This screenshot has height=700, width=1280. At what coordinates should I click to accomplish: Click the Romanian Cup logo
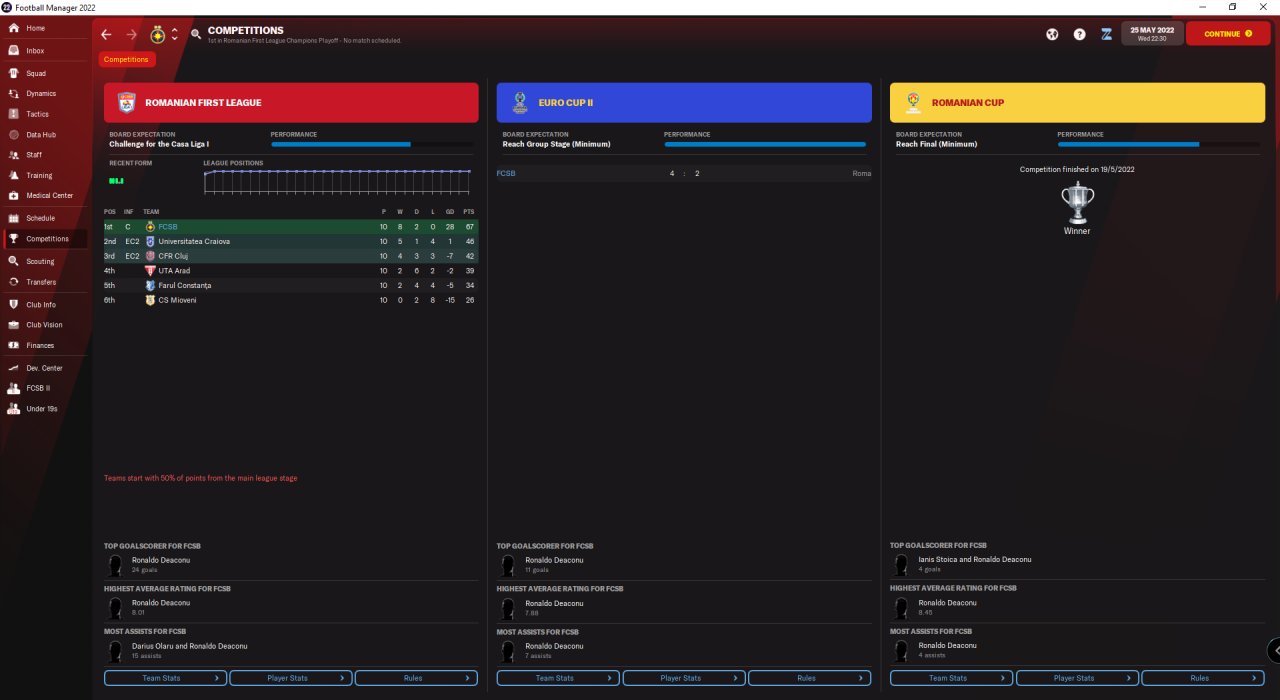click(912, 102)
